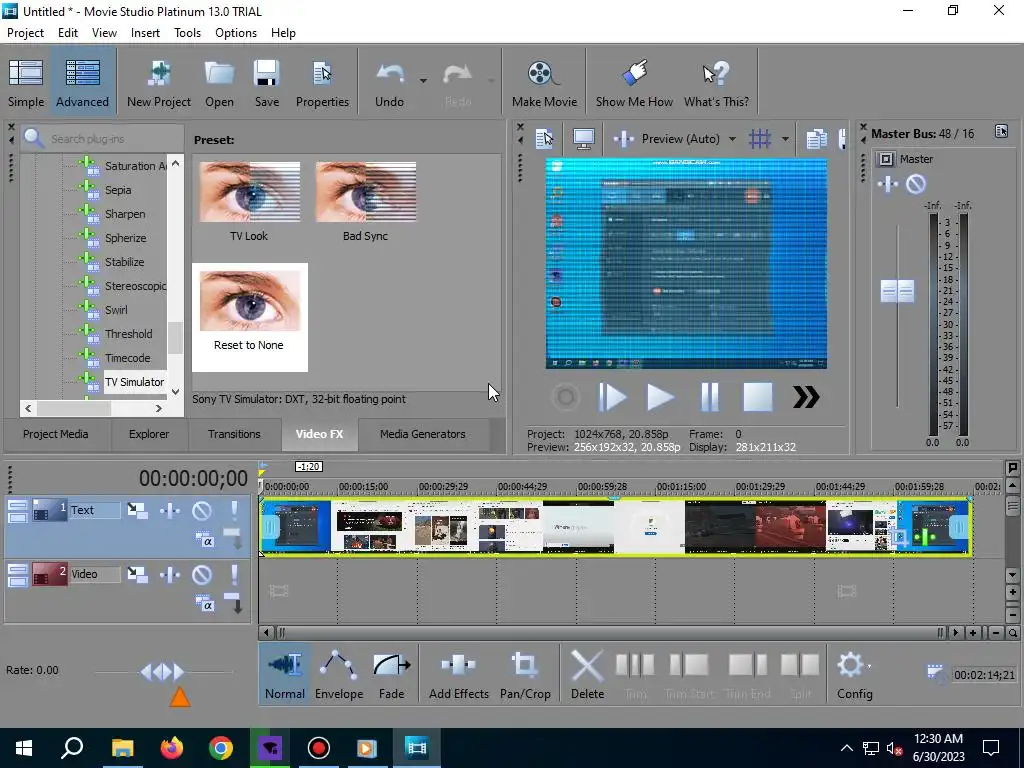
Task: Click the Record button in preview
Action: 566,397
